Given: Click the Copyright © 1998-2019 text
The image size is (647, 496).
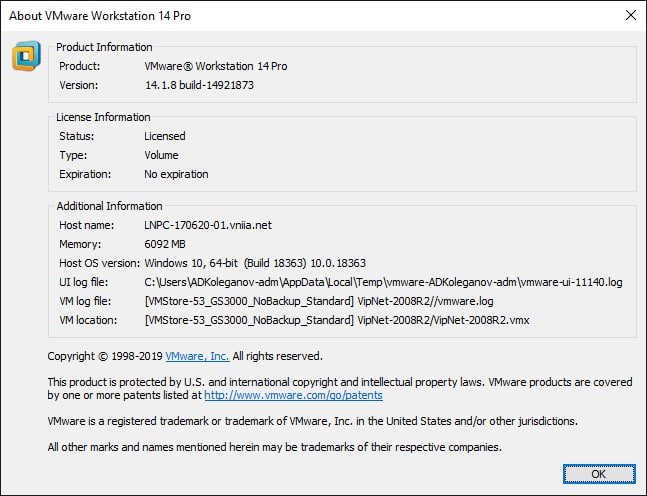Looking at the screenshot, I should (105, 356).
